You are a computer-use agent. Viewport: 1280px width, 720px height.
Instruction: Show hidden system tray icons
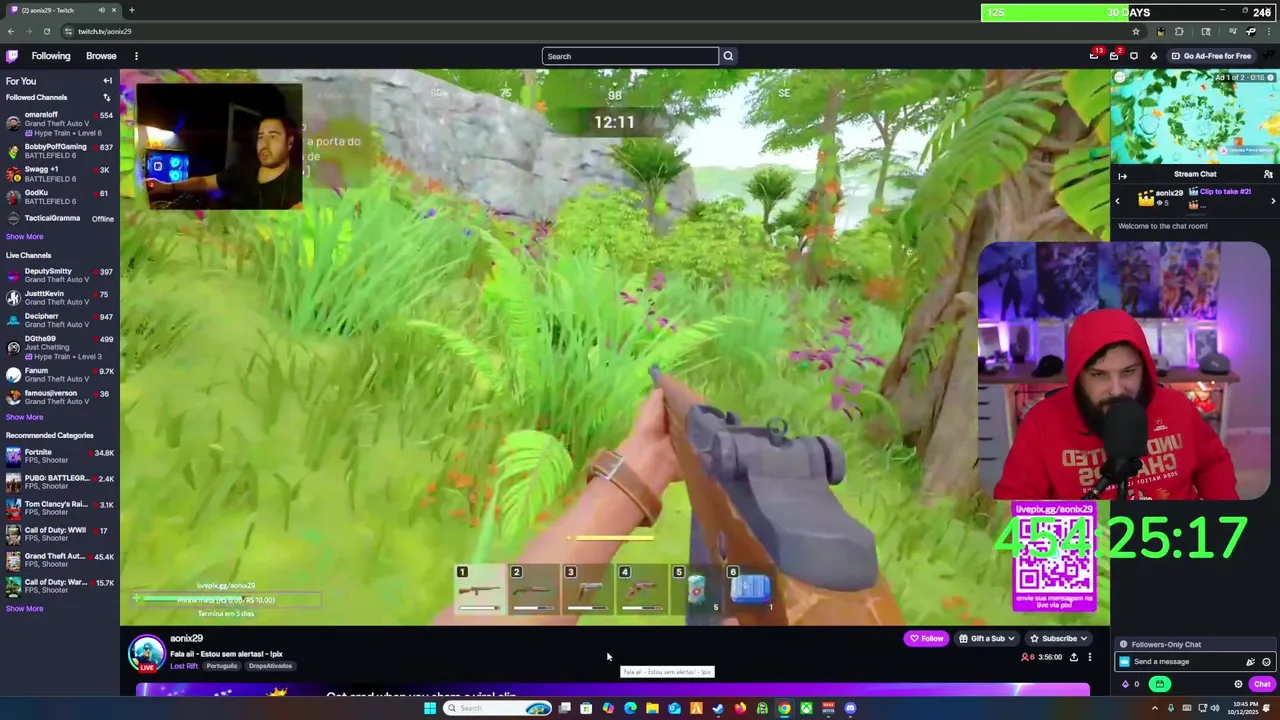click(1155, 708)
